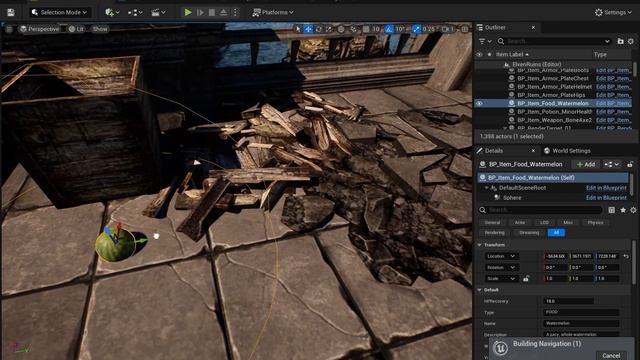640x360 pixels.
Task: Change the grid snap value 10
Action: (x=376, y=29)
